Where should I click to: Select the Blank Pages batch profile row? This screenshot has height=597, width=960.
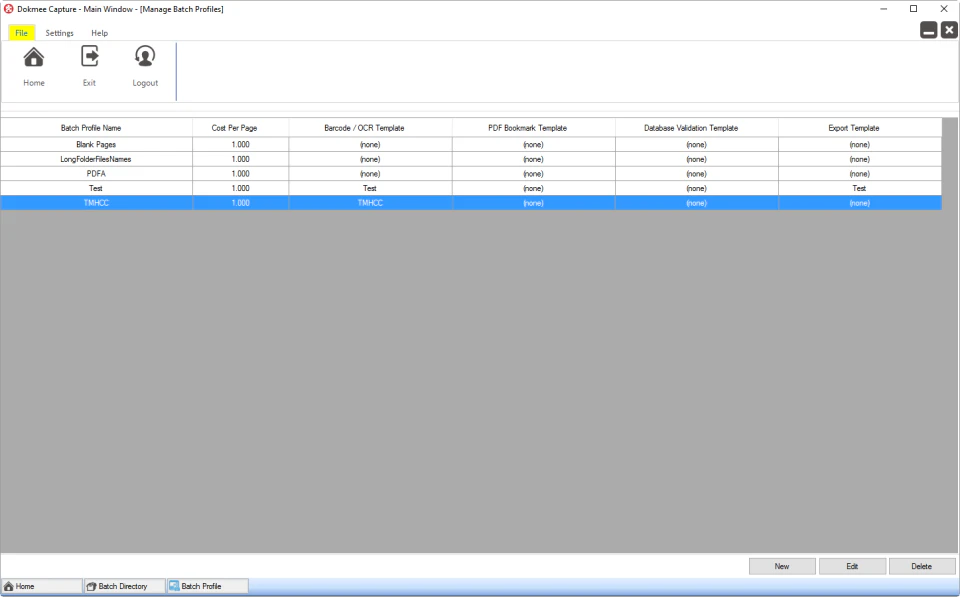point(95,144)
